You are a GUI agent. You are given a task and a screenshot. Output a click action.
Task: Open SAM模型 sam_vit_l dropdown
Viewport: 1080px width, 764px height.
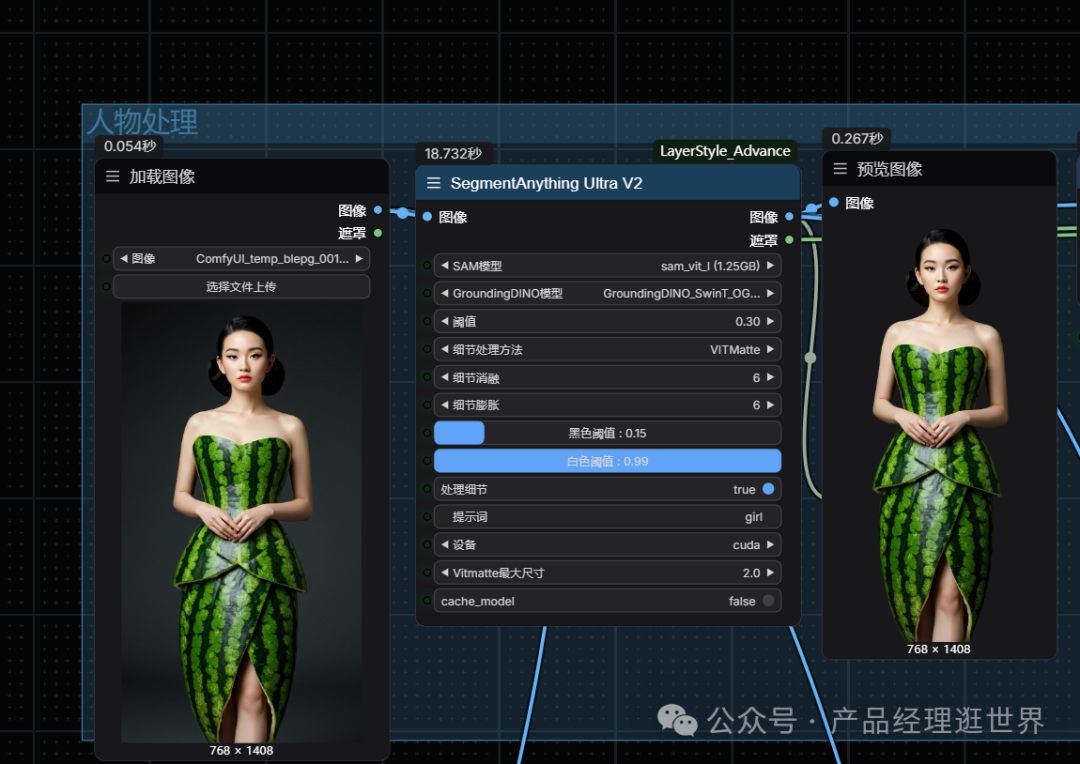tap(608, 265)
